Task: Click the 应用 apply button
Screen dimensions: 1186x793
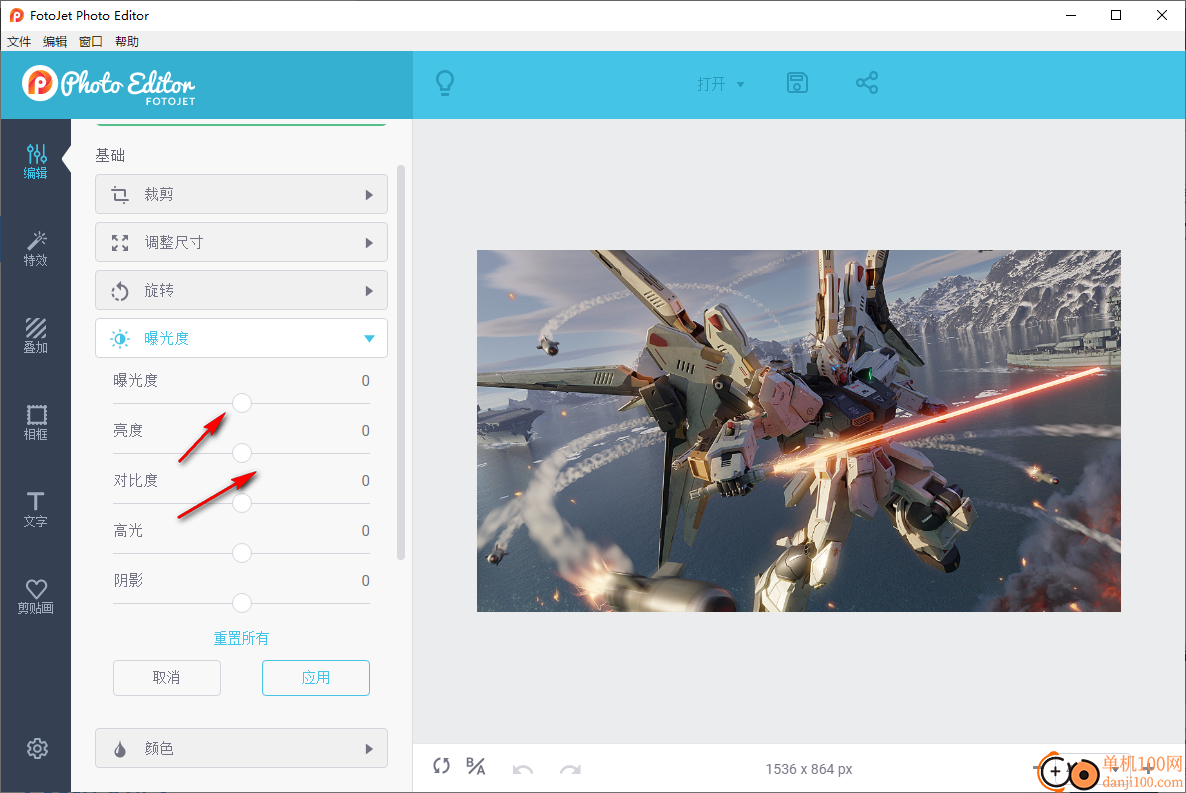Action: [x=316, y=677]
